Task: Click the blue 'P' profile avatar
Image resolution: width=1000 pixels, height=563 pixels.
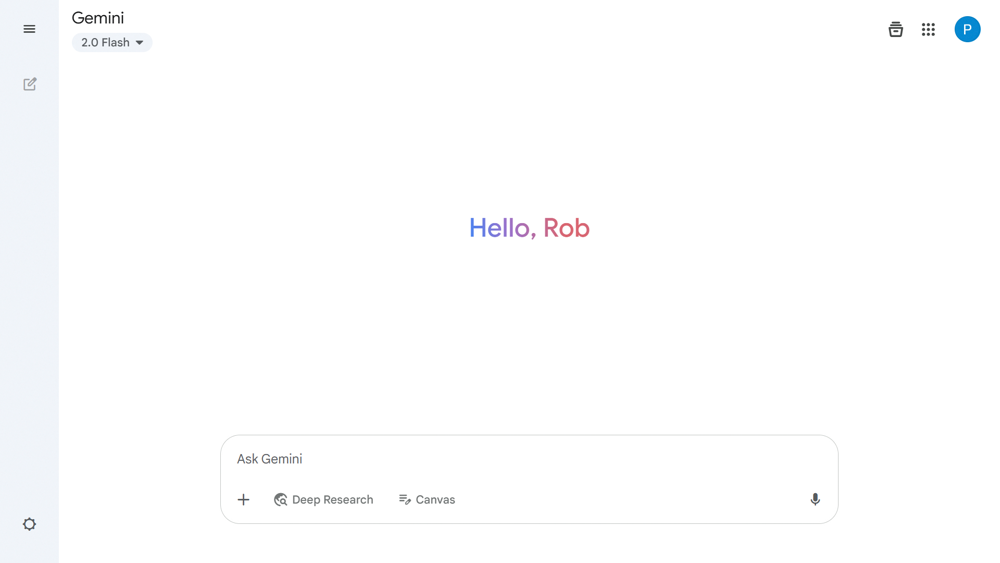Action: pos(967,30)
